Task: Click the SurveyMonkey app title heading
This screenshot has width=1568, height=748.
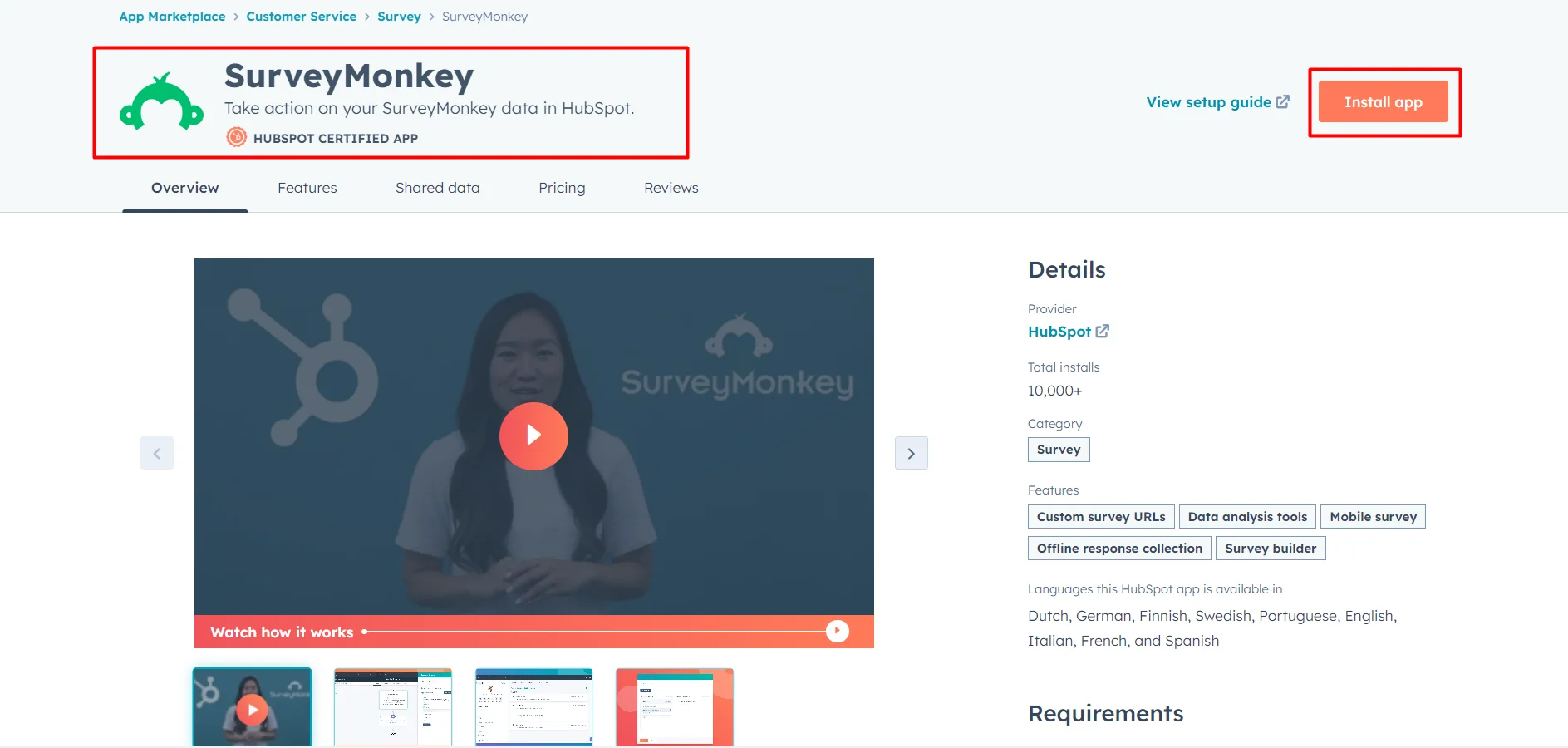Action: pyautogui.click(x=349, y=76)
